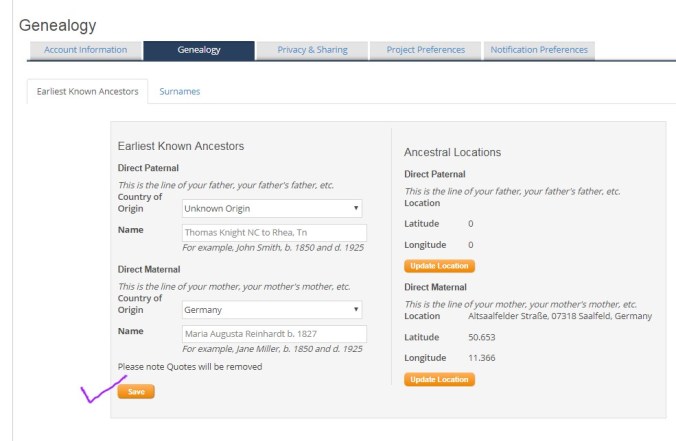This screenshot has width=676, height=441.
Task: Click the maternal latitude value 50.653
Action: tap(482, 338)
